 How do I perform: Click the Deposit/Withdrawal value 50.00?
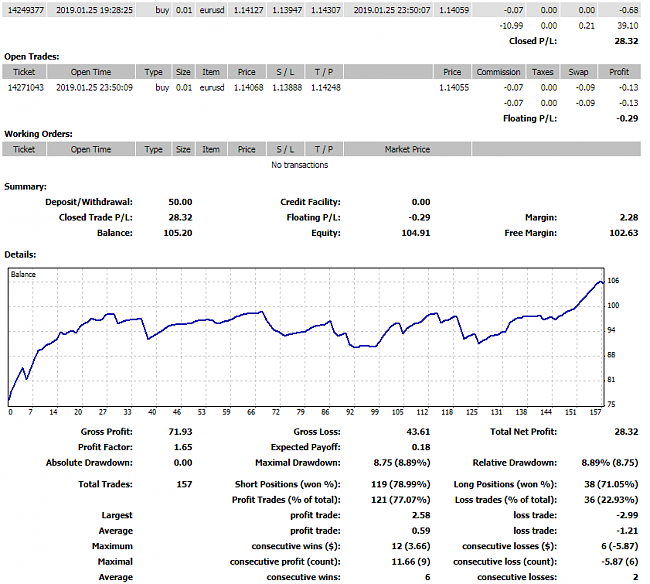pyautogui.click(x=180, y=202)
